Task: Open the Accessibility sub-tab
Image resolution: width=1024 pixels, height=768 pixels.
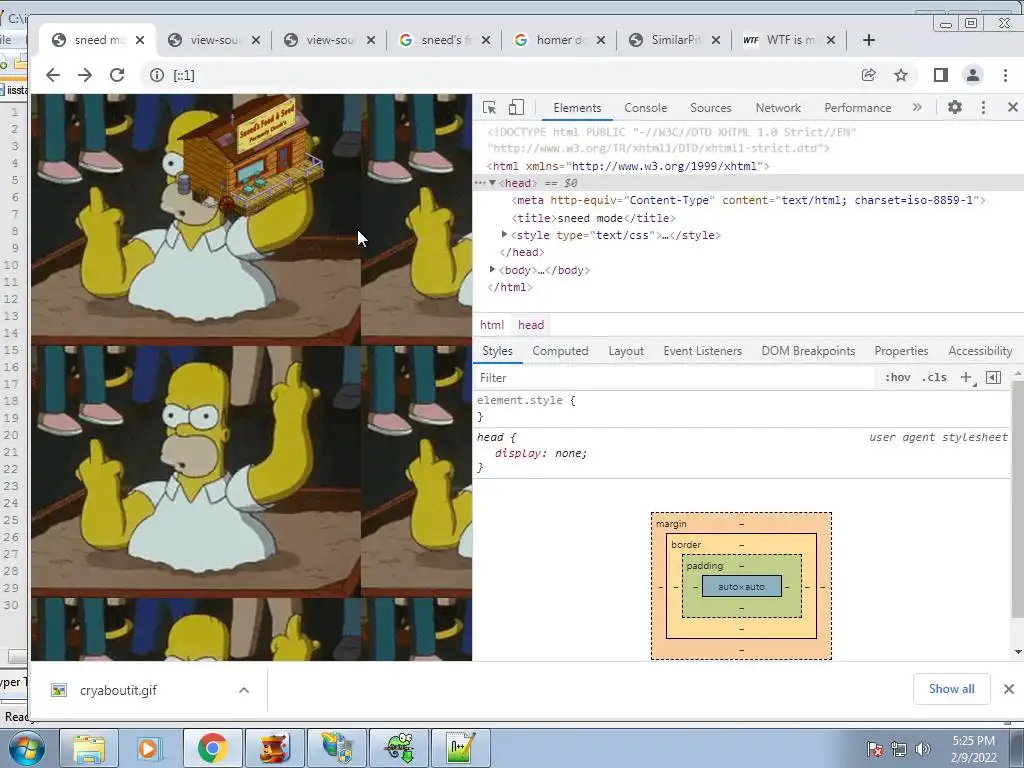Action: pos(980,351)
